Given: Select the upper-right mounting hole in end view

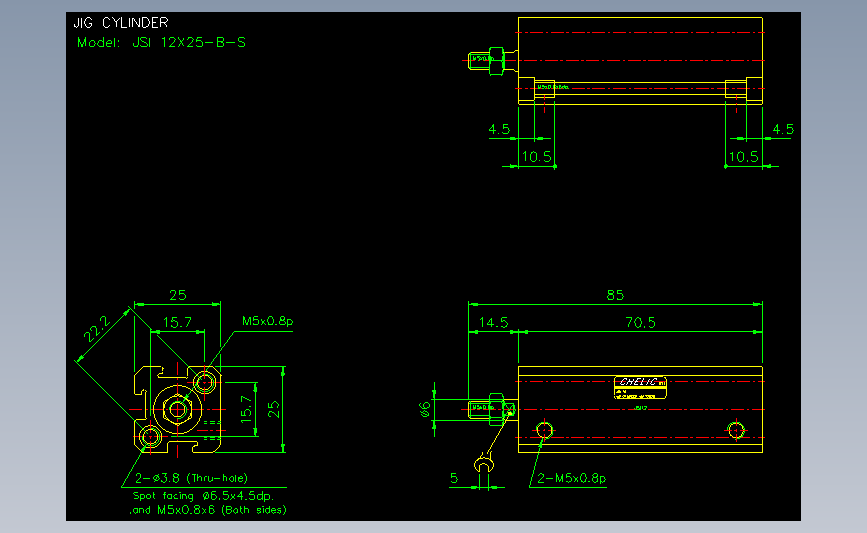Looking at the screenshot, I should (x=205, y=382).
